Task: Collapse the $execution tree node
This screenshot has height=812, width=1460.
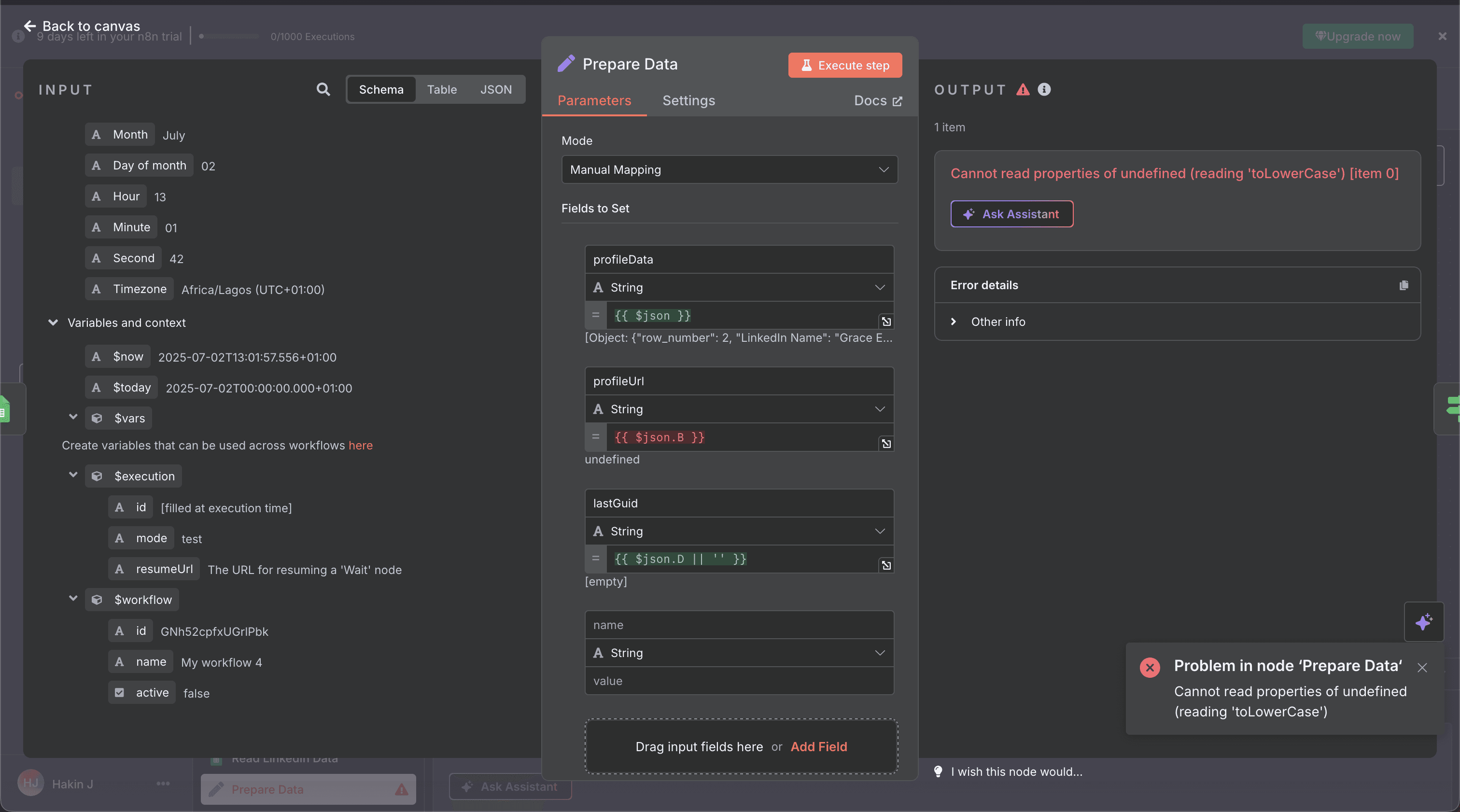Action: [73, 474]
